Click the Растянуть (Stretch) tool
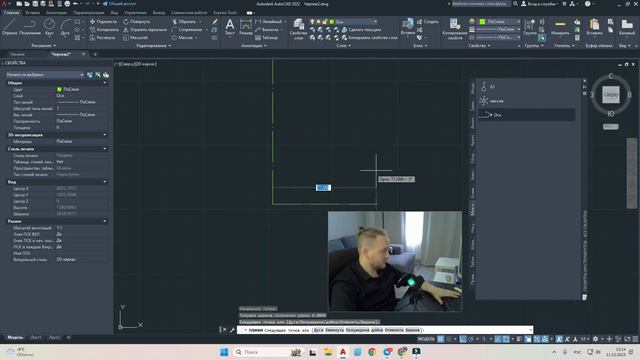The width and height of the screenshot is (640, 360). [x=102, y=38]
